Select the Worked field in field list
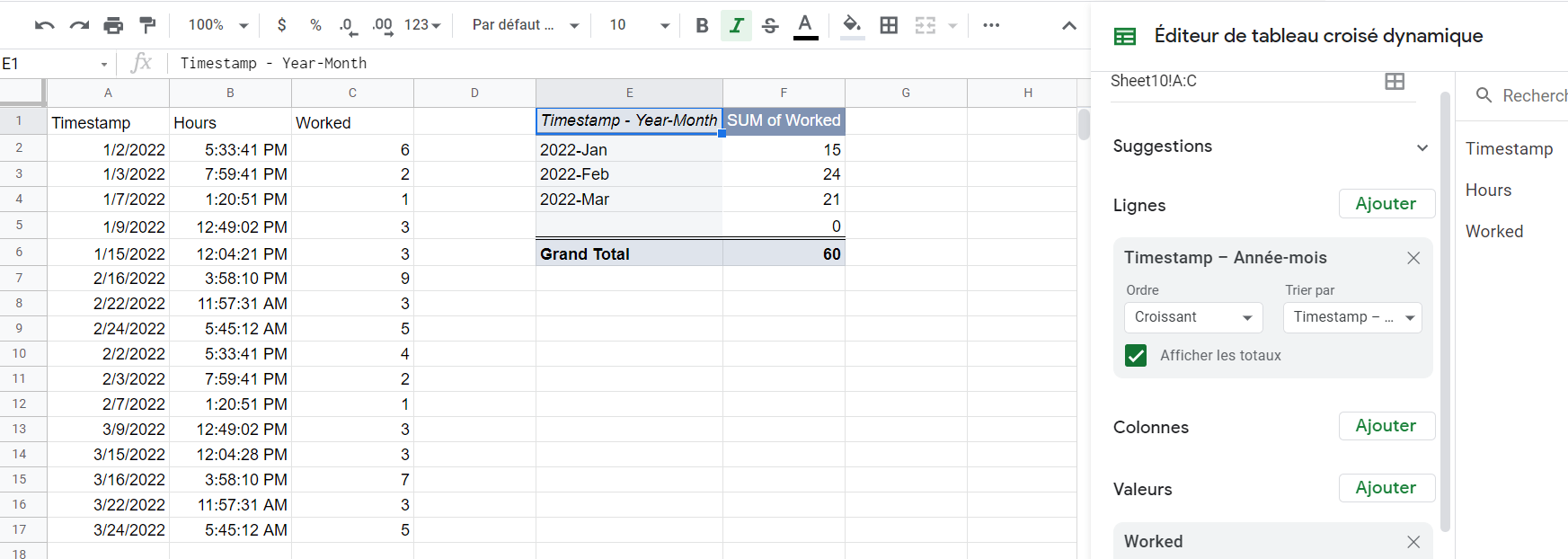1568x559 pixels. coord(1494,232)
